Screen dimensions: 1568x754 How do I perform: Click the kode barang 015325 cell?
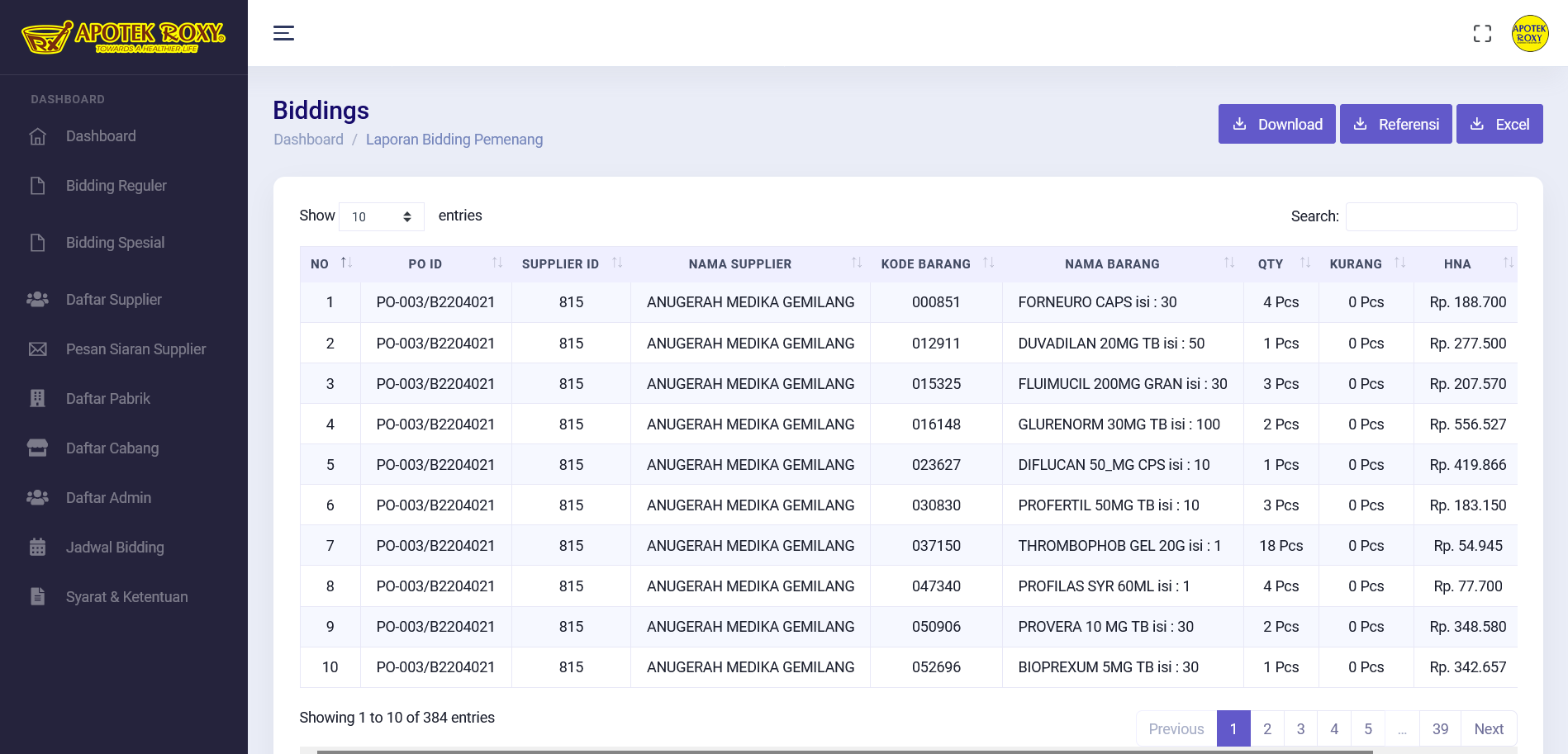tap(936, 384)
